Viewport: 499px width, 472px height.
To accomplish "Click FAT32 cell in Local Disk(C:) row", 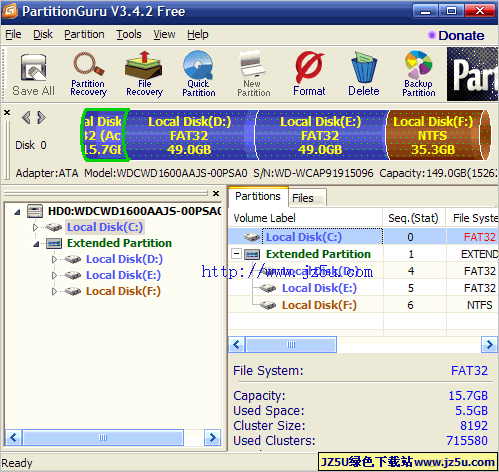I will click(472, 237).
